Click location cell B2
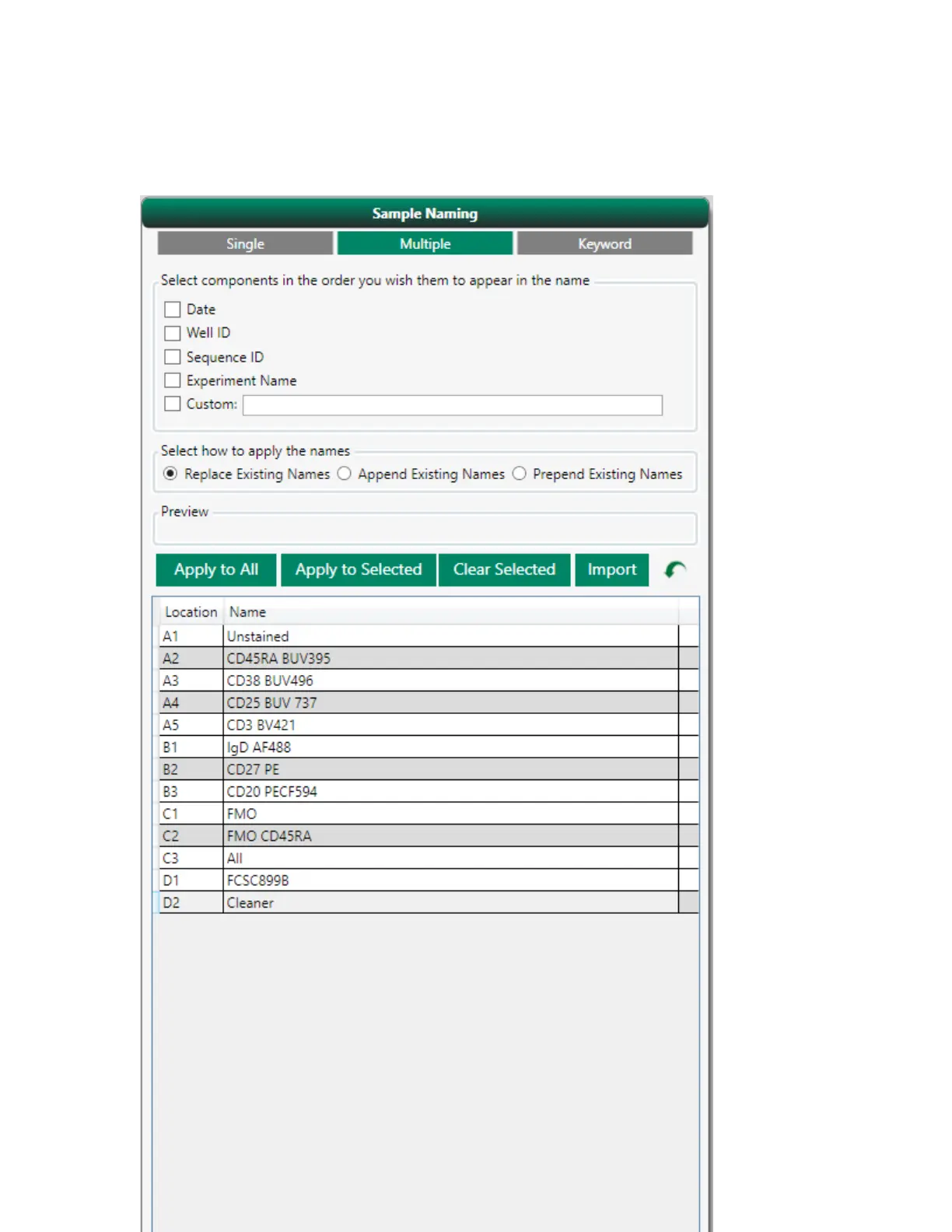Screen dimensions: 952x1232 (191, 770)
